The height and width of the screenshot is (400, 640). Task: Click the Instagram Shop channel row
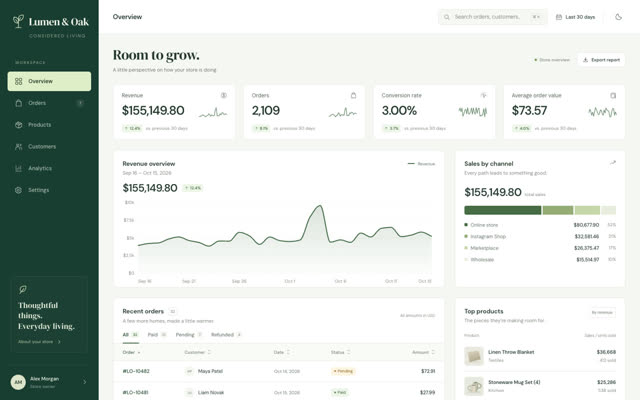[x=540, y=236]
